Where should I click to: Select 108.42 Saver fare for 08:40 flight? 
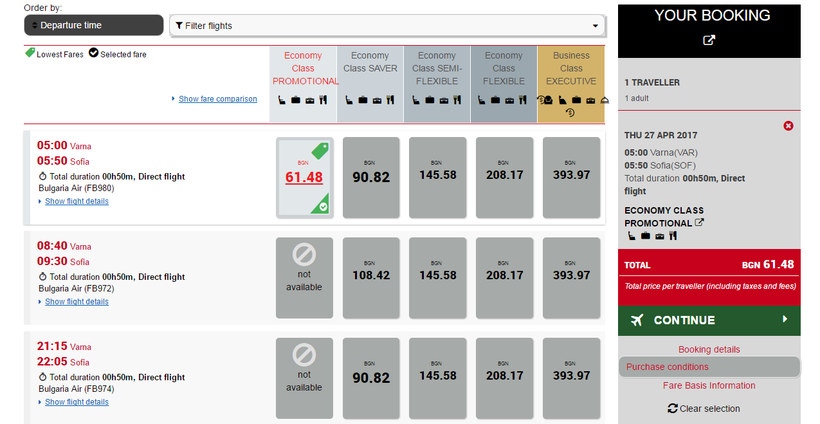coord(371,275)
